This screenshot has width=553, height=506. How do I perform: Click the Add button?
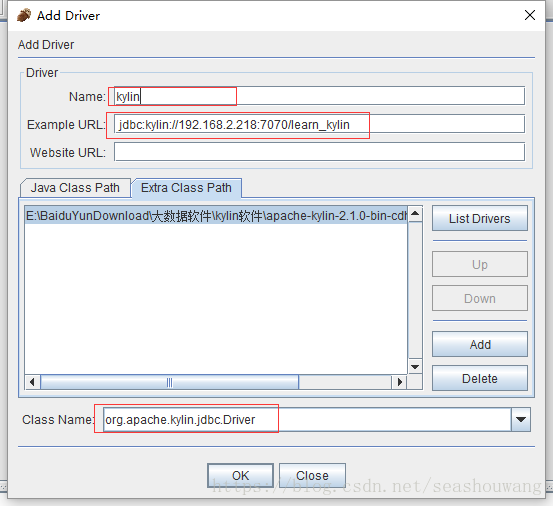(480, 344)
